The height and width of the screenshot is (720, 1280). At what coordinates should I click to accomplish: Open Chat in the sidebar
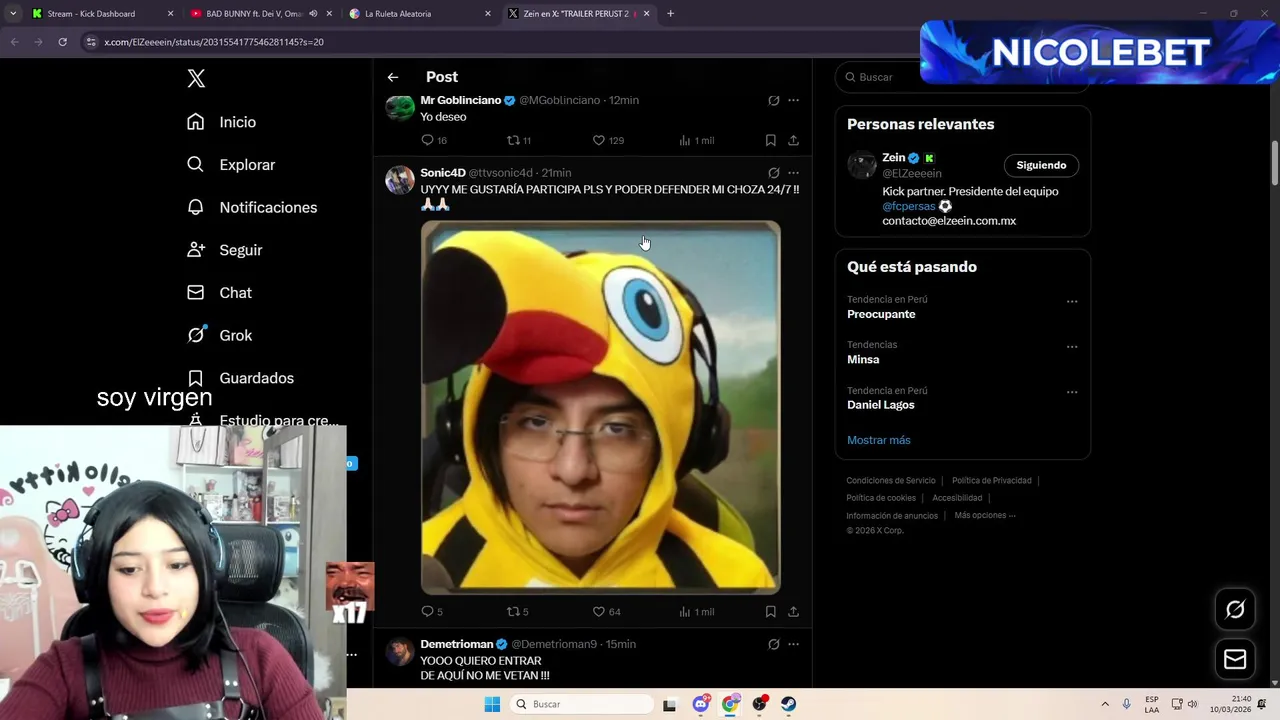pyautogui.click(x=220, y=293)
